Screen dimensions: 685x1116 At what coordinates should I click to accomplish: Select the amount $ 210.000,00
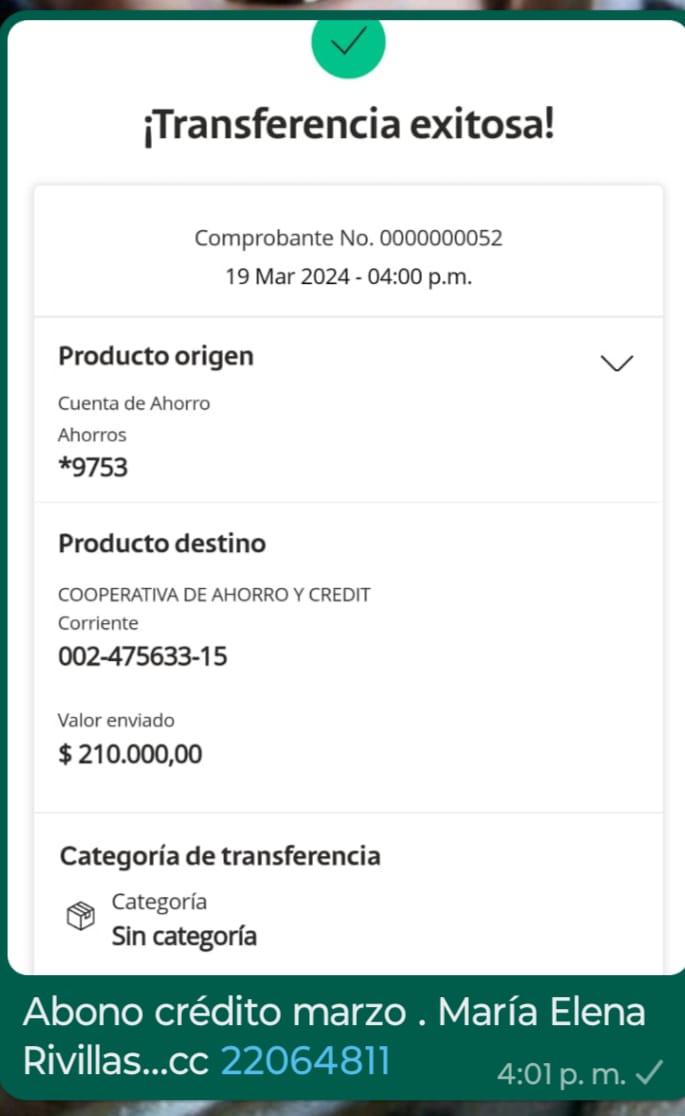130,754
